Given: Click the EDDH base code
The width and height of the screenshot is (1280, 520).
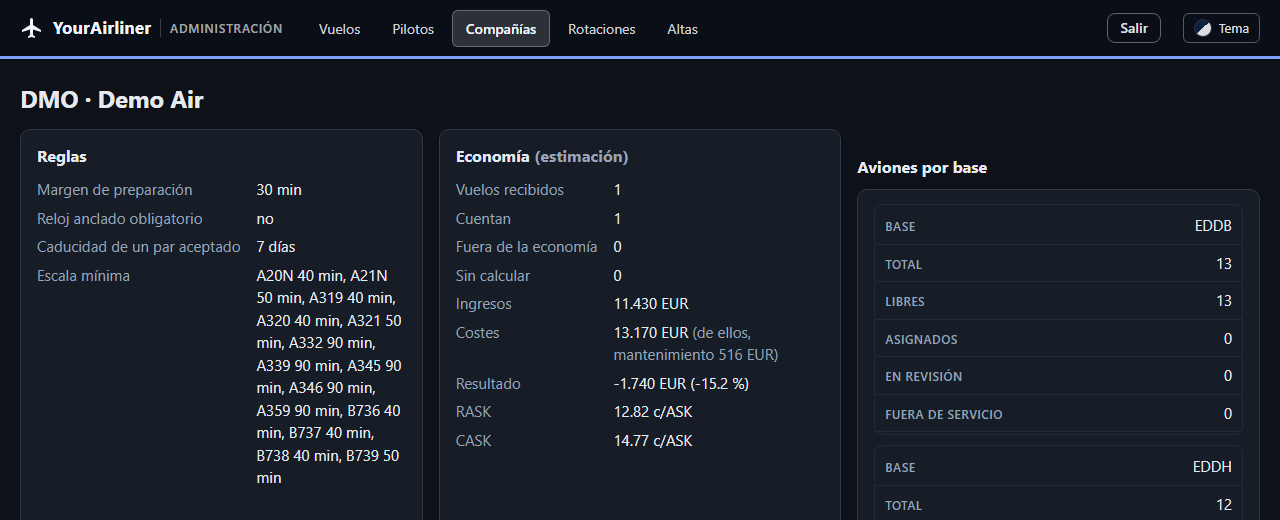Looking at the screenshot, I should pyautogui.click(x=1213, y=467).
